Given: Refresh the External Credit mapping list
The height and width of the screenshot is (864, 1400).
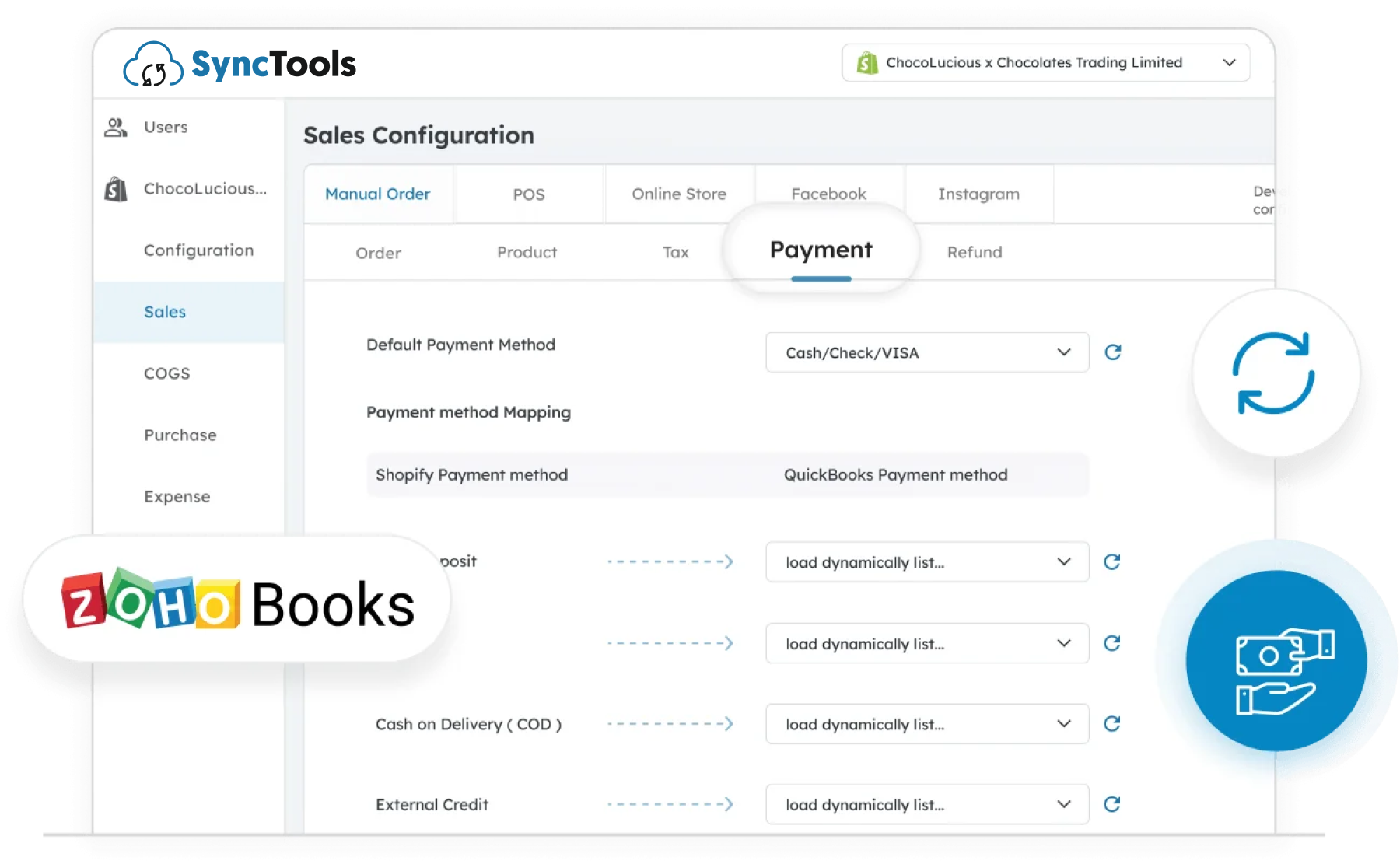Looking at the screenshot, I should tap(1112, 804).
